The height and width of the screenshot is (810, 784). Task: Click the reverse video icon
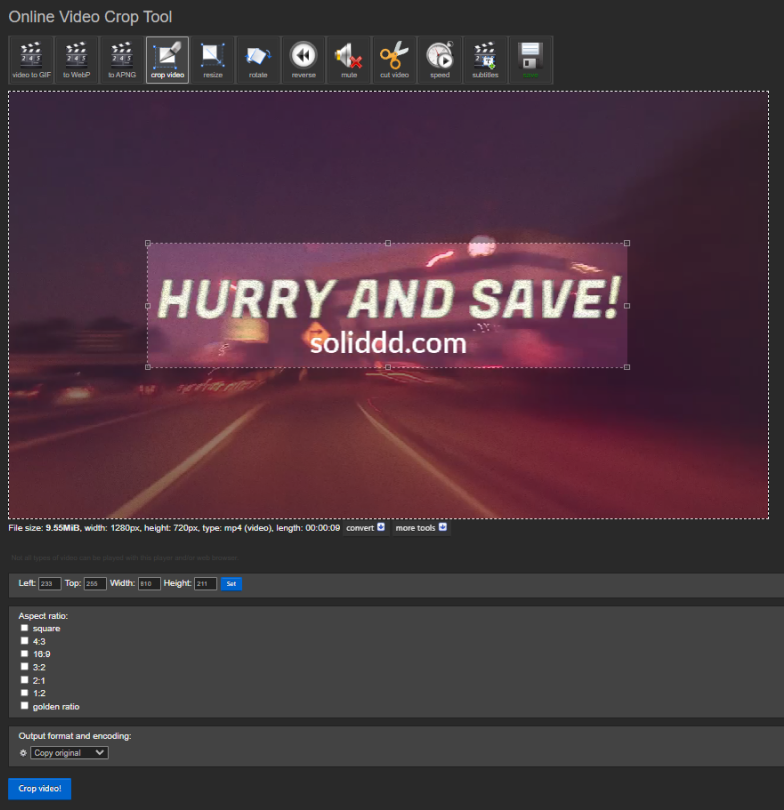[303, 60]
